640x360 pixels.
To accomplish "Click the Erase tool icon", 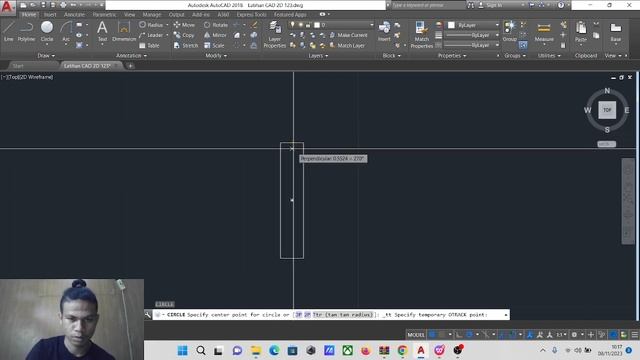I will click(x=254, y=25).
